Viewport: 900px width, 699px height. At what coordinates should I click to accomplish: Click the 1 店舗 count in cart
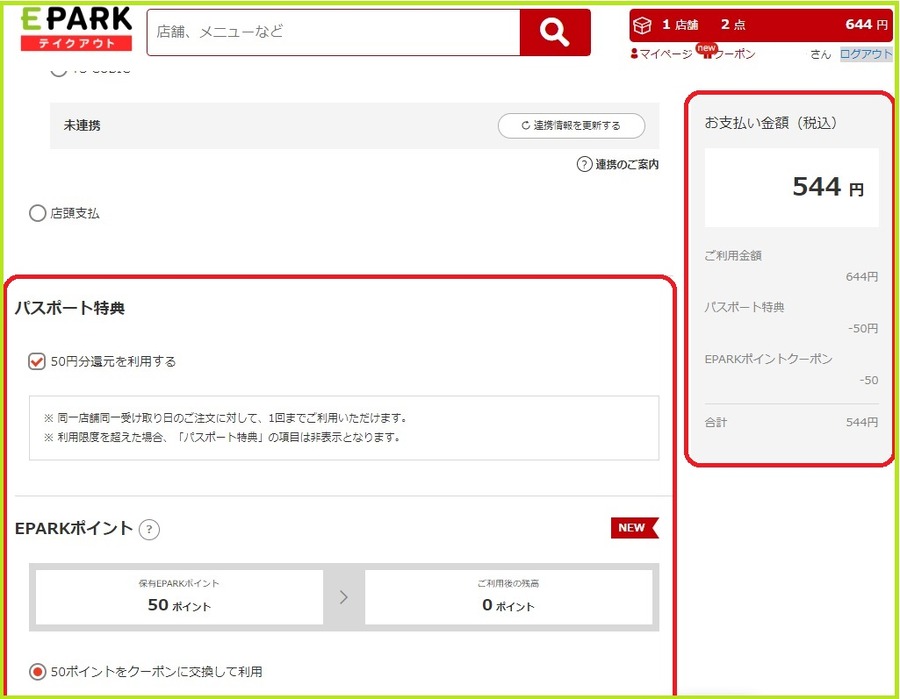click(x=680, y=25)
